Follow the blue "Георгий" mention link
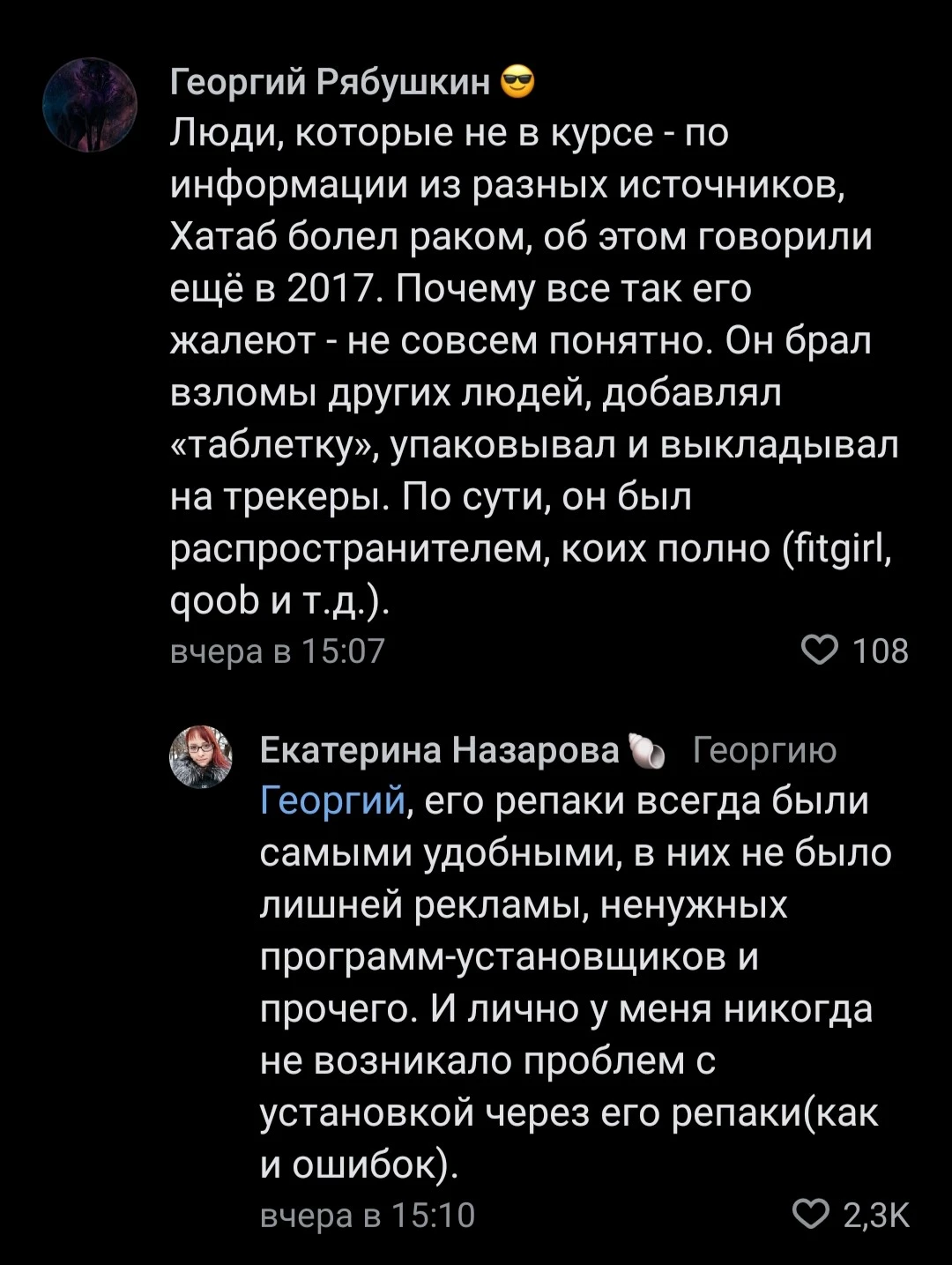The width and height of the screenshot is (952, 1265). [x=333, y=801]
